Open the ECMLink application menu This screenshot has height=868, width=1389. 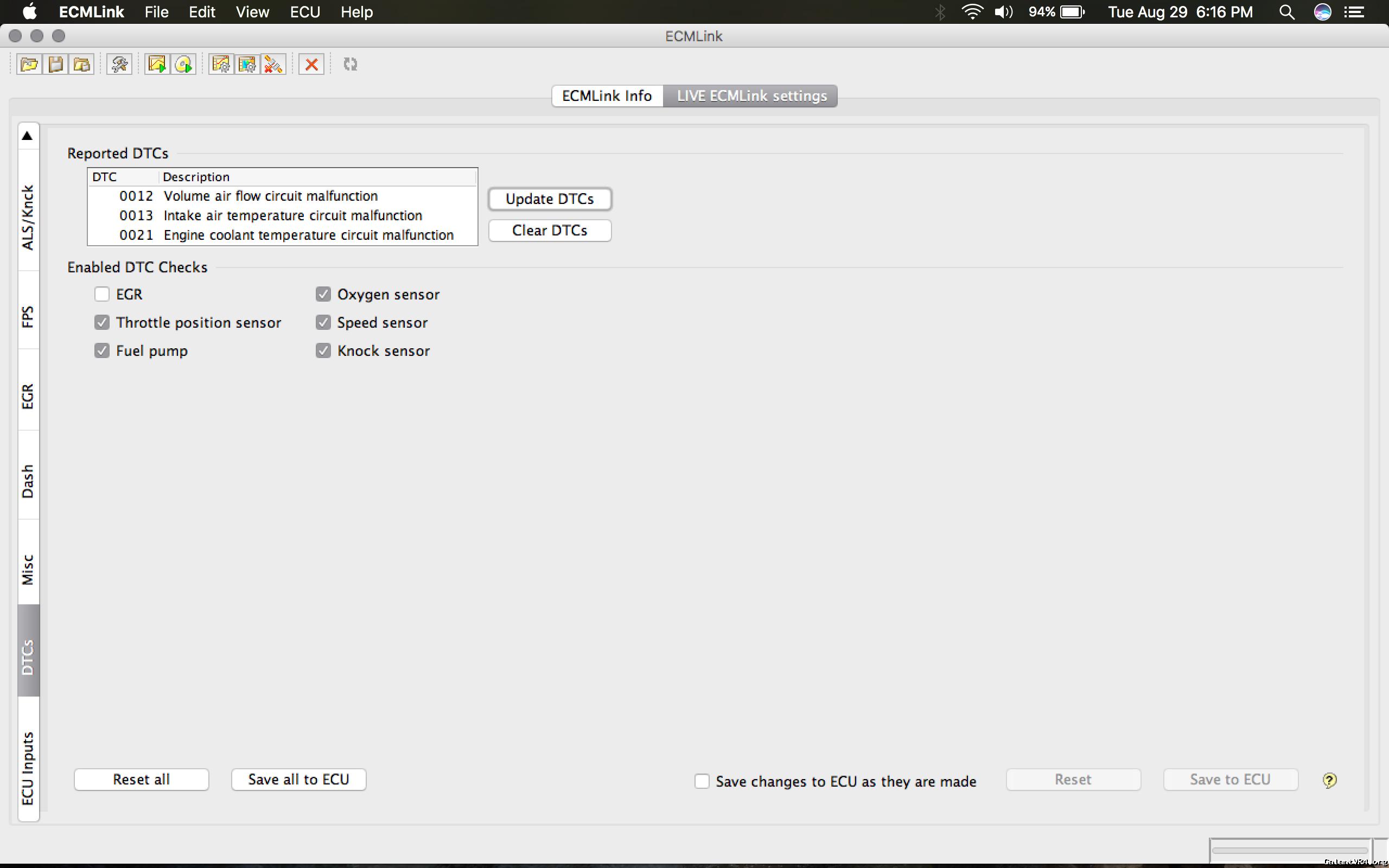[91, 11]
